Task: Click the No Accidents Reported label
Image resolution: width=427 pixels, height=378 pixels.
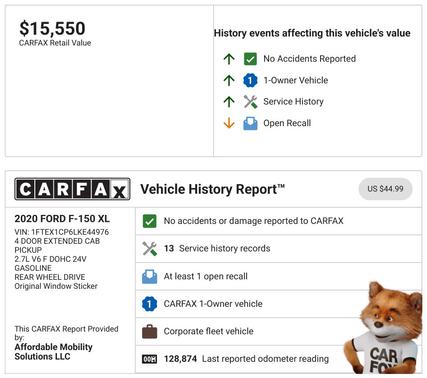Action: 310,59
